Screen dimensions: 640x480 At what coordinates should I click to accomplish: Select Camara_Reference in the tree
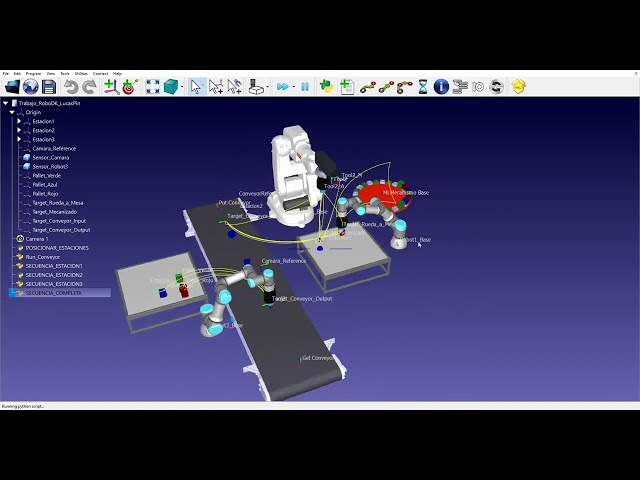click(54, 149)
